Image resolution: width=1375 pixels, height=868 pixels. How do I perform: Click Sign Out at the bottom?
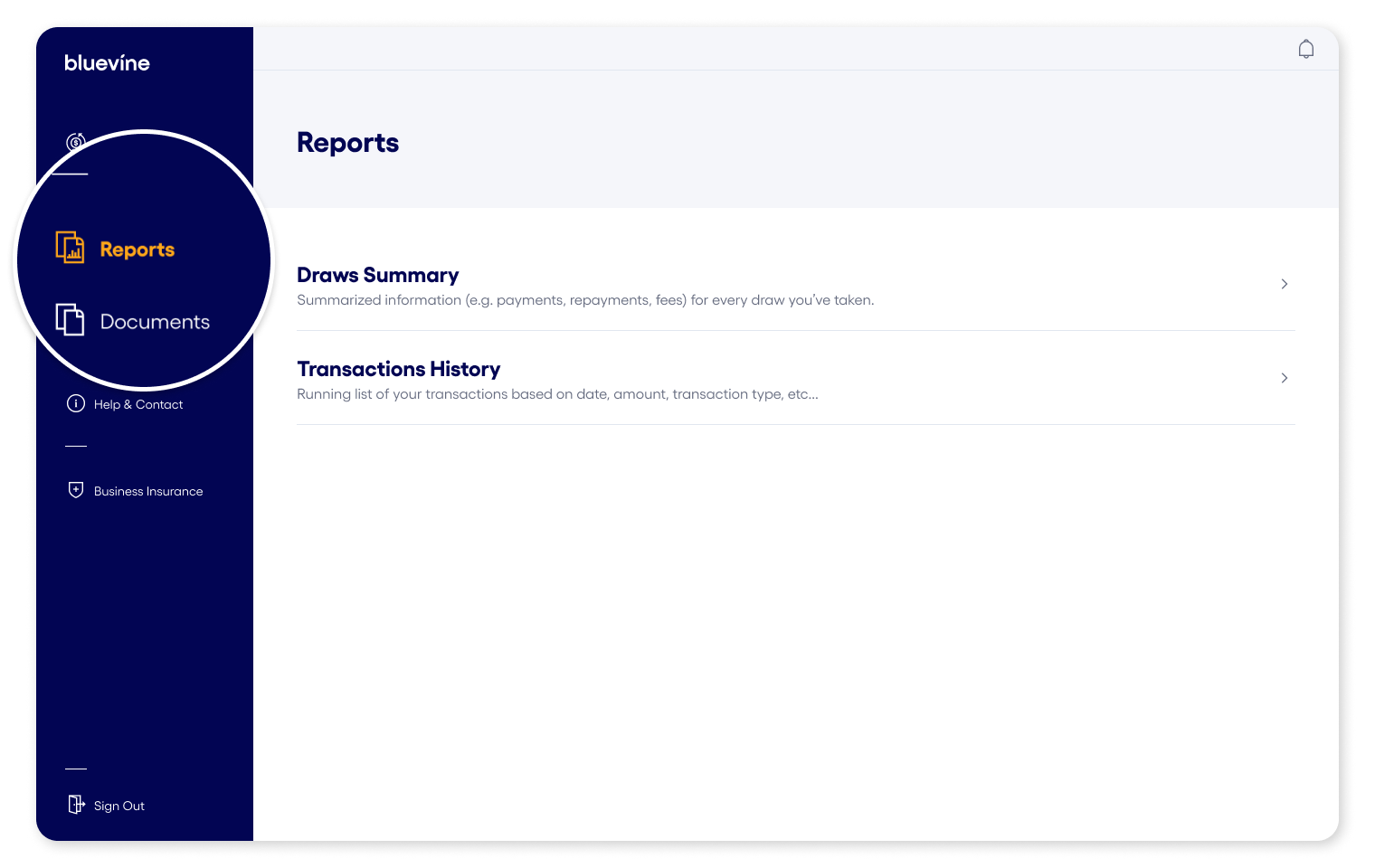pyautogui.click(x=119, y=805)
